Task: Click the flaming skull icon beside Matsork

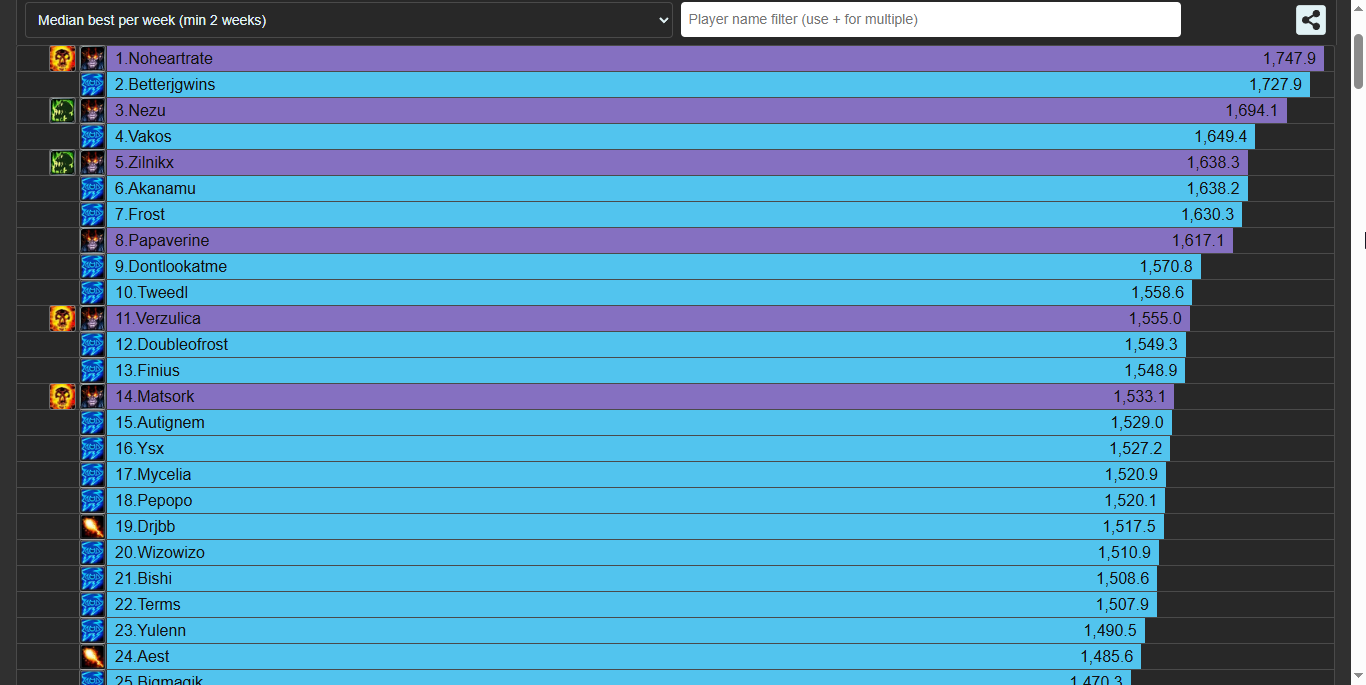Action: (62, 397)
